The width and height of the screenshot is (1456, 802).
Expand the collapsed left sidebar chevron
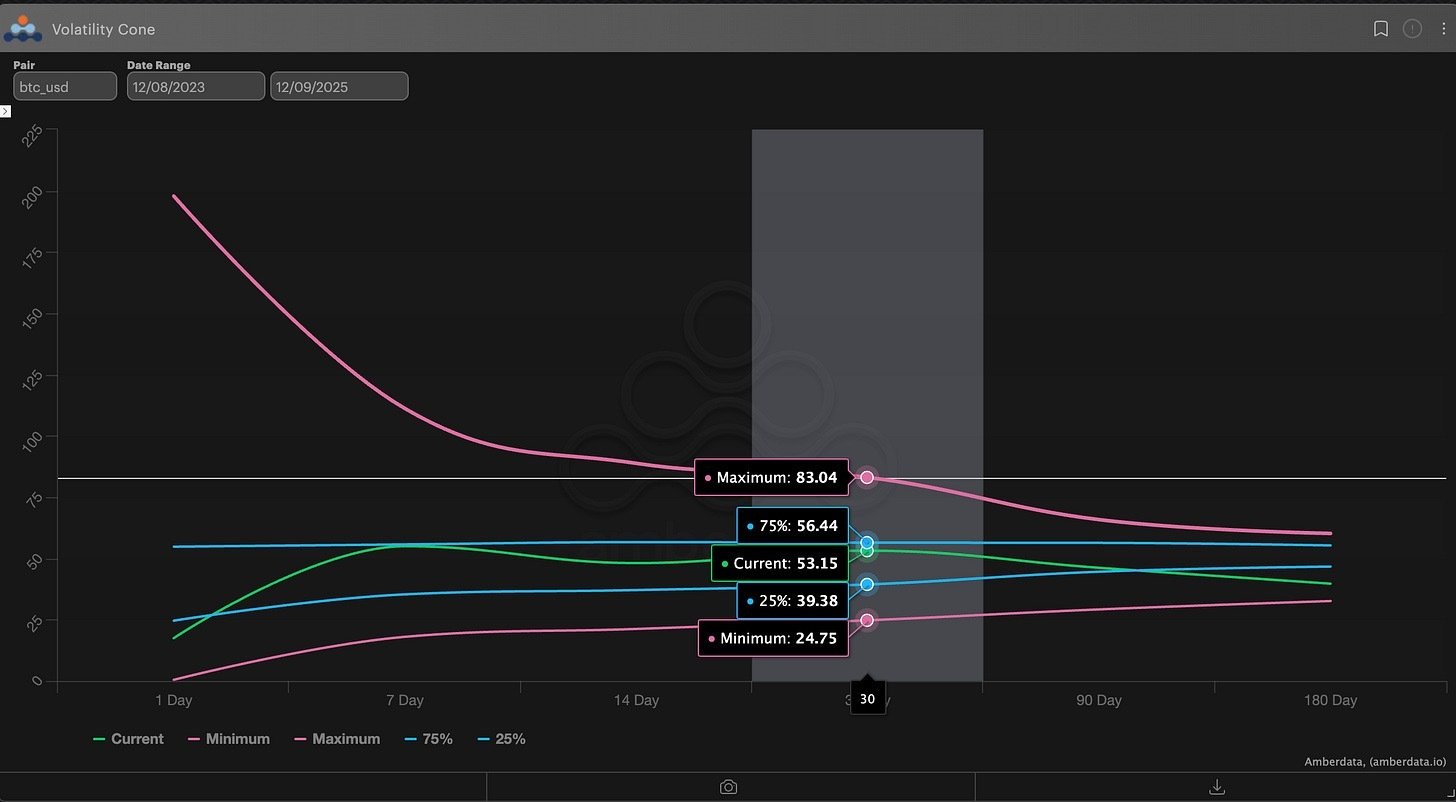coord(5,111)
